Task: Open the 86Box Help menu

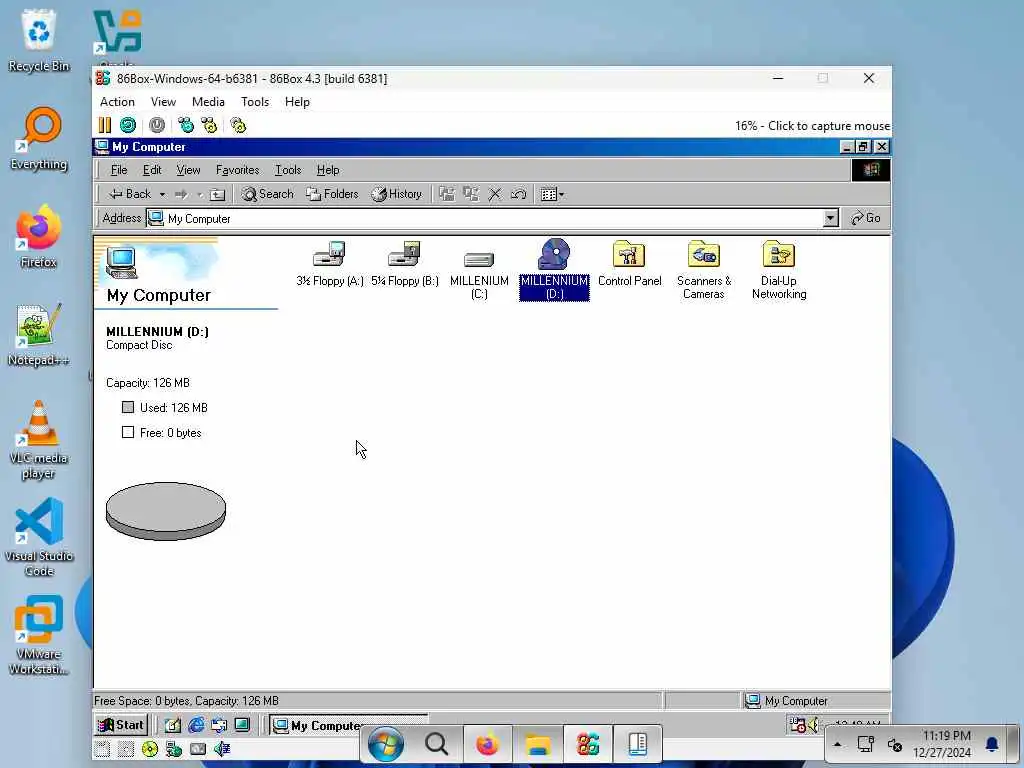Action: point(297,102)
